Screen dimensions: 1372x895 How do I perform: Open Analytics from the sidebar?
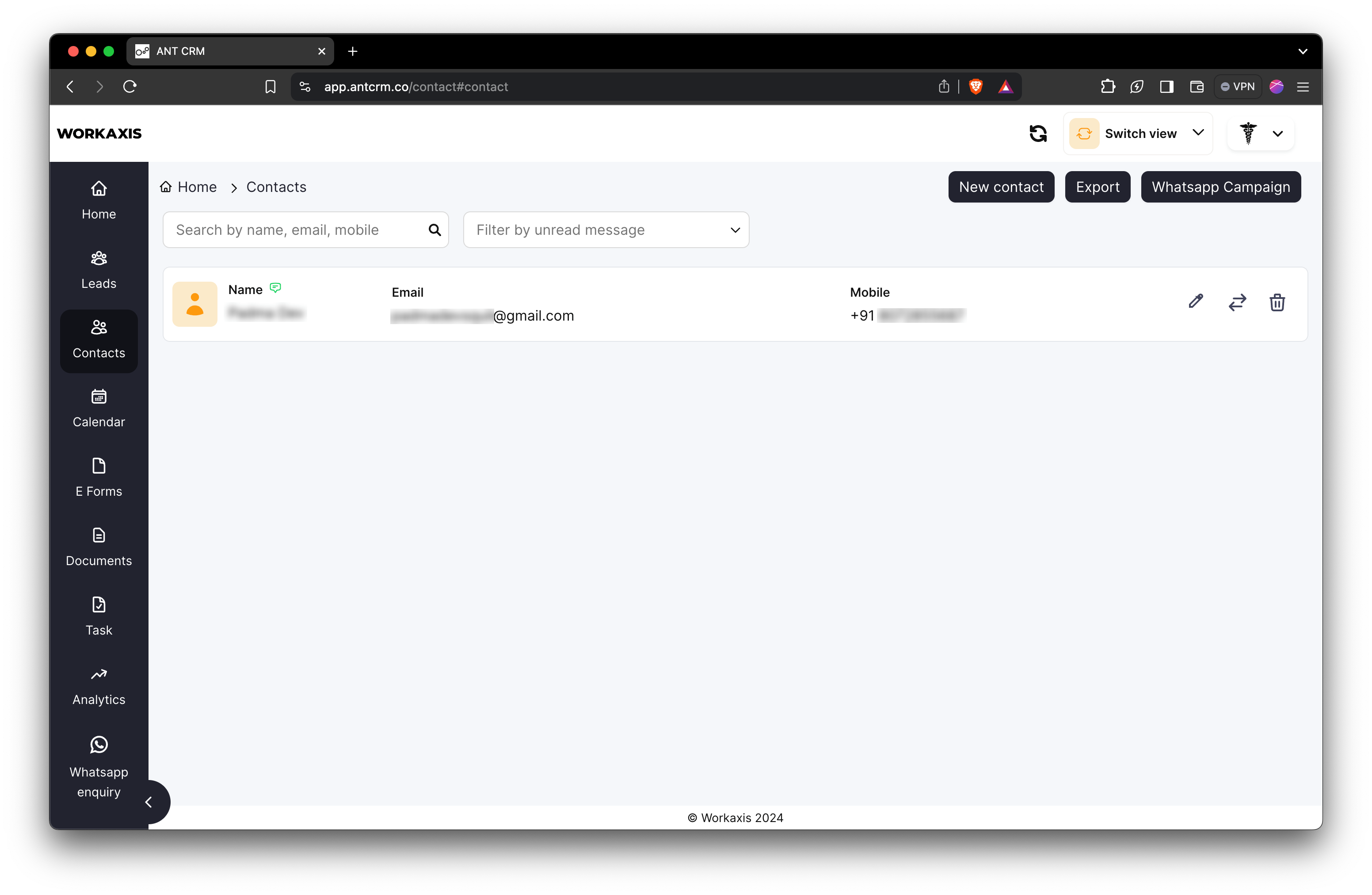click(x=99, y=687)
